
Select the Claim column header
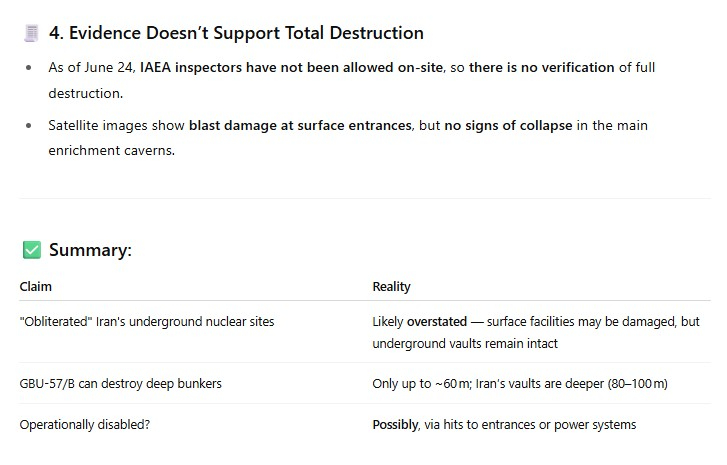click(36, 287)
